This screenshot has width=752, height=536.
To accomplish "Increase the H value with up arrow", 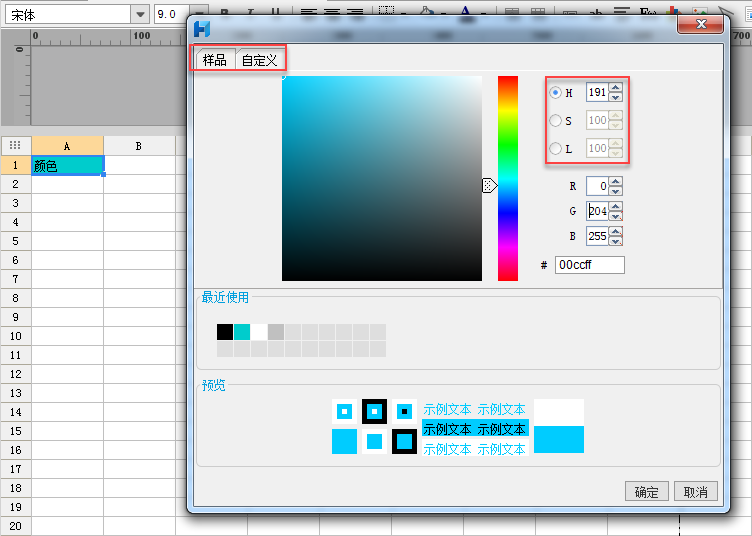I will tap(616, 88).
